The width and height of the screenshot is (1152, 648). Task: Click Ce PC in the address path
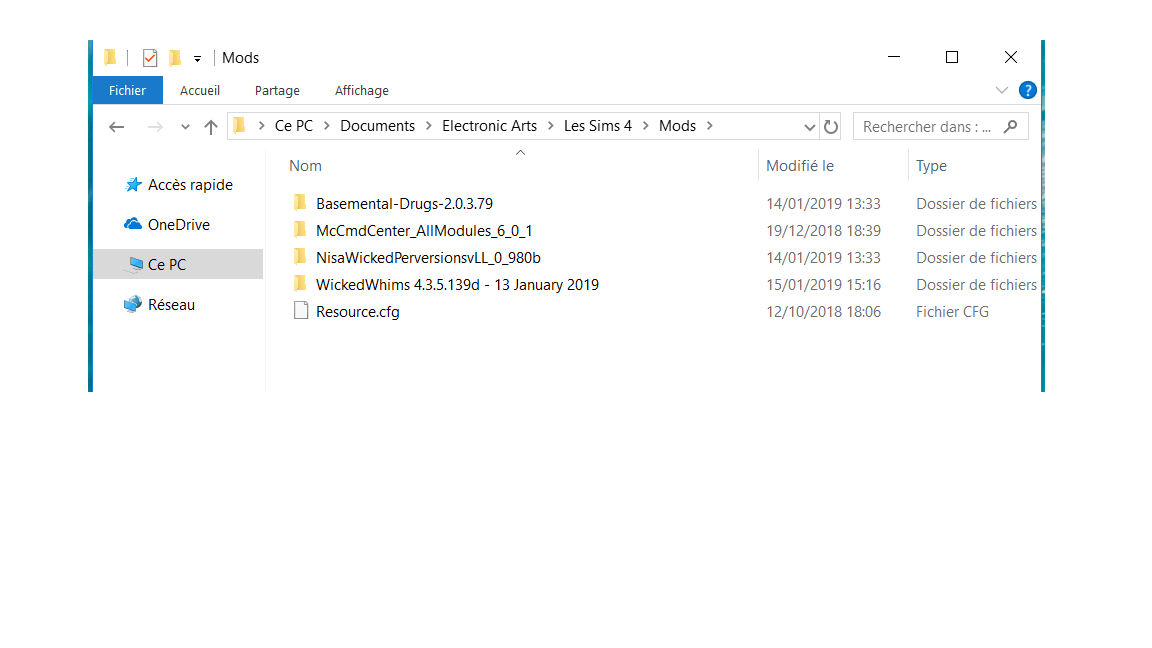[x=294, y=126]
